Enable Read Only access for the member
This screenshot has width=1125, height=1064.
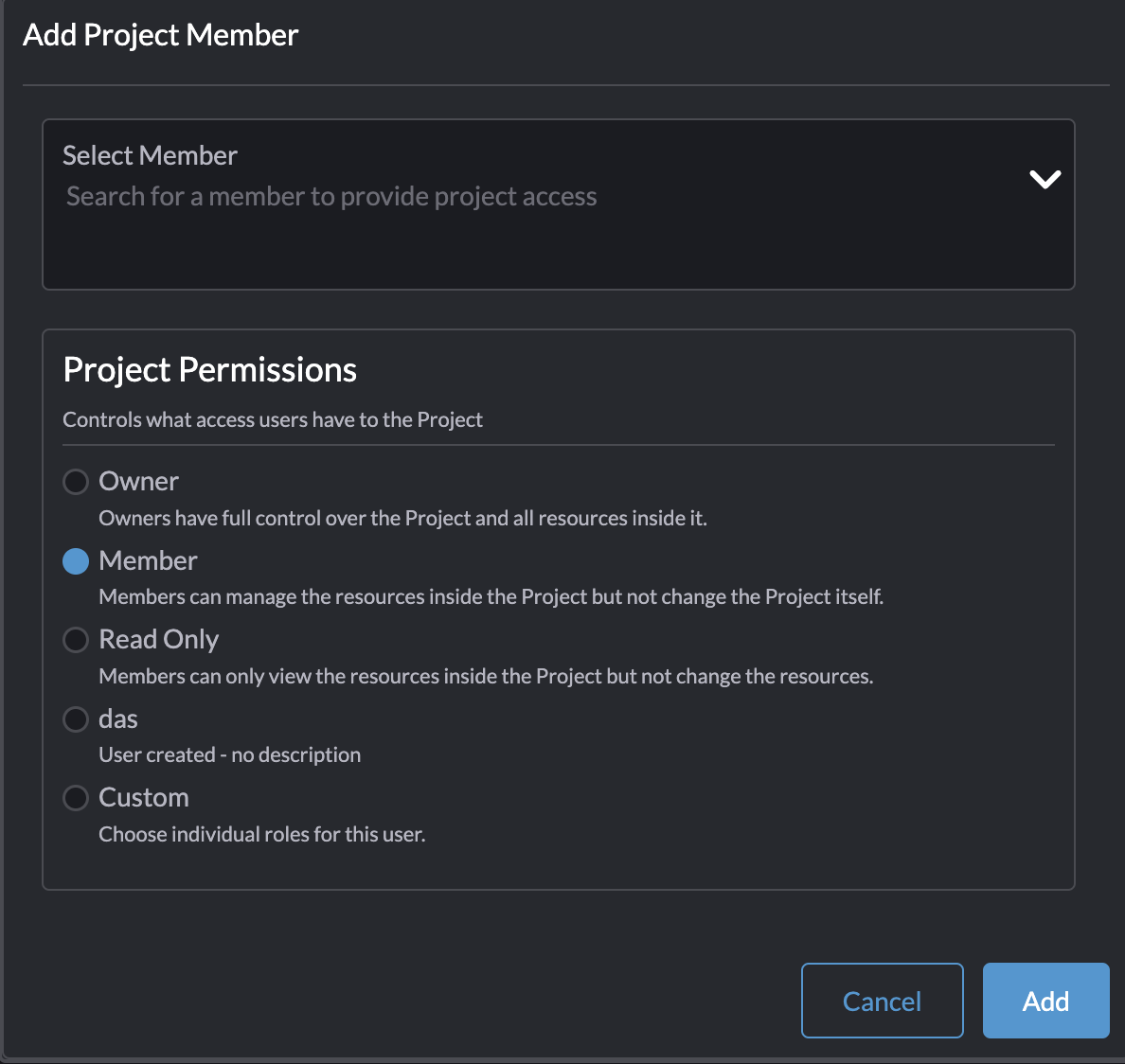(76, 639)
